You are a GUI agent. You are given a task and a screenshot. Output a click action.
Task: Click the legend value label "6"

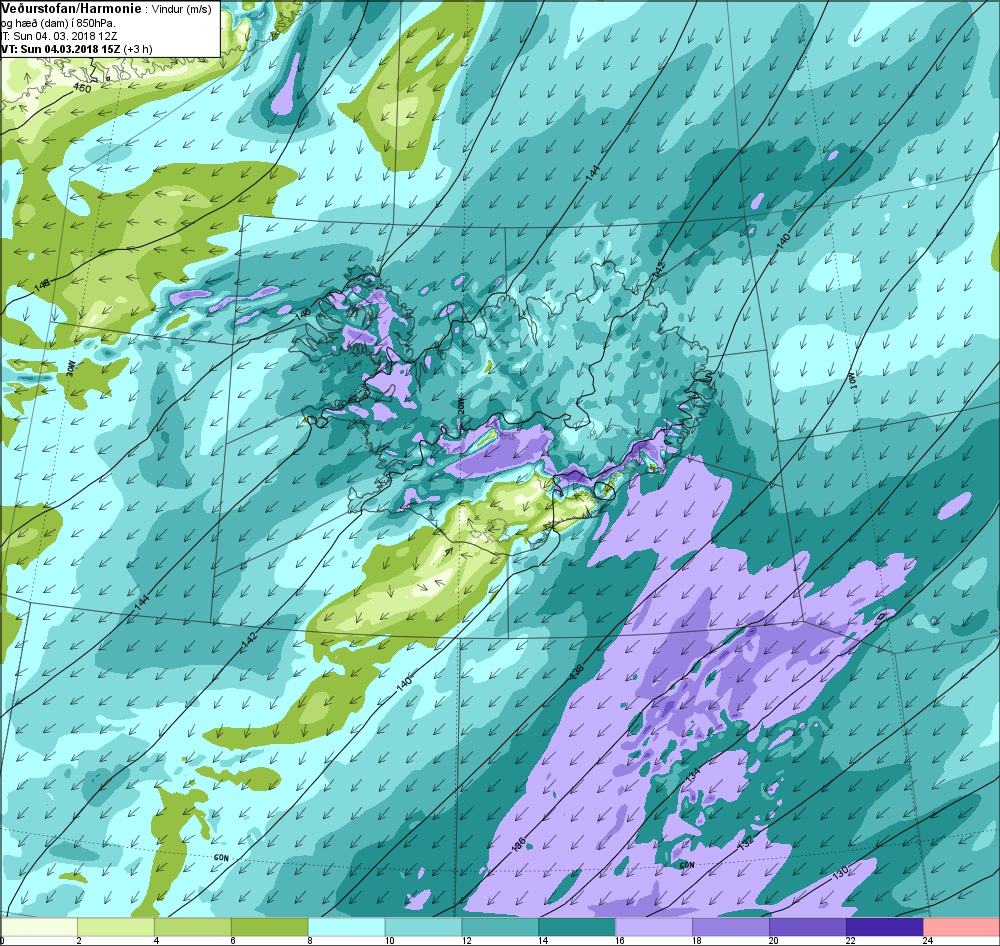coord(233,940)
